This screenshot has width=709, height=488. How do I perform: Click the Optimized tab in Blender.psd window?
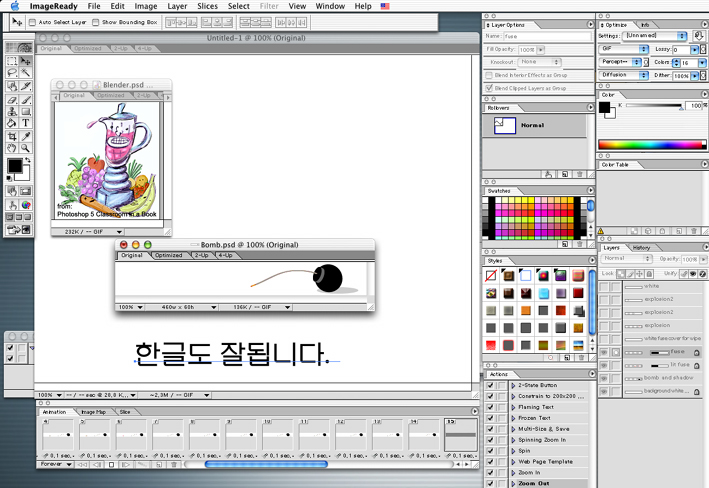[110, 97]
